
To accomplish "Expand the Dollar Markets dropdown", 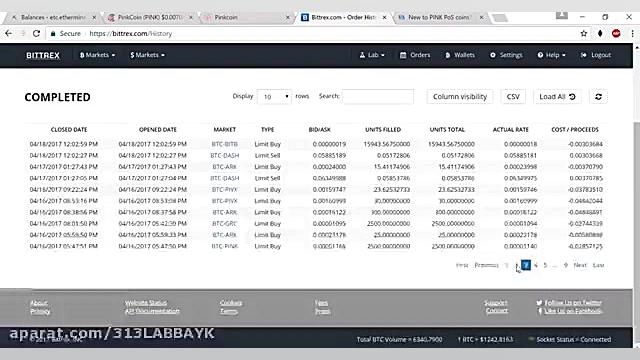I will coord(147,55).
